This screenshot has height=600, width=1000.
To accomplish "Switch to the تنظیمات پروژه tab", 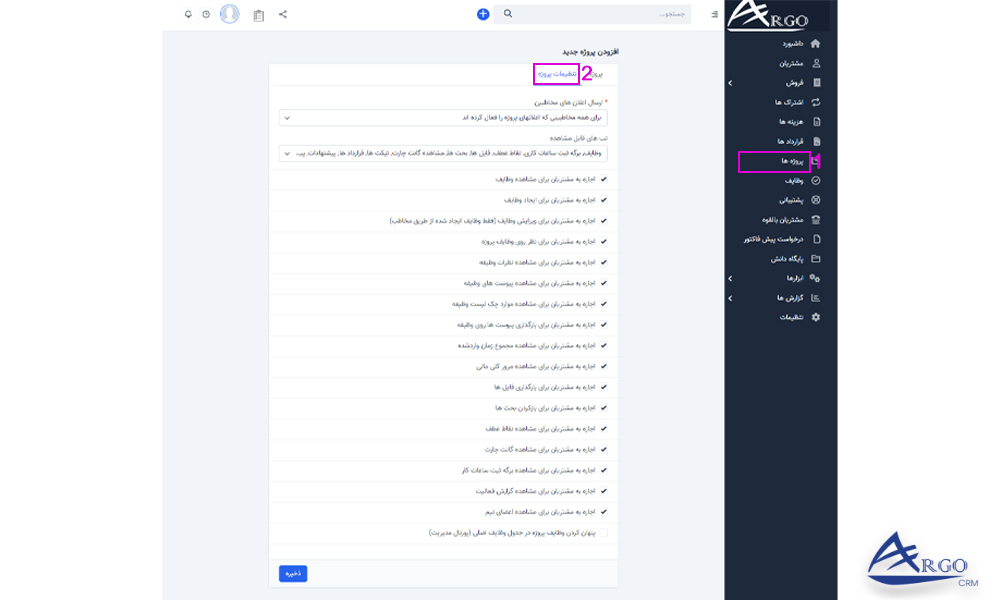I will click(x=555, y=74).
